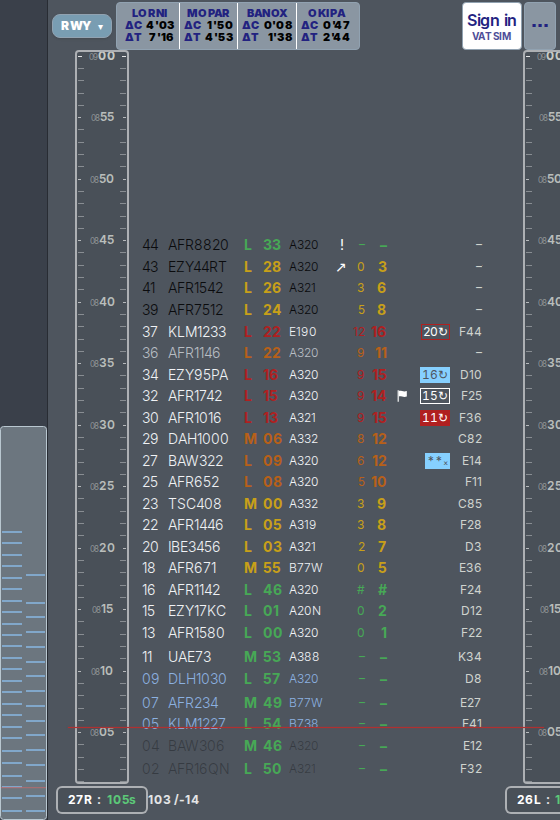Image resolution: width=560 pixels, height=820 pixels.
Task: Click the overview minimap panel
Action: (x=24, y=622)
